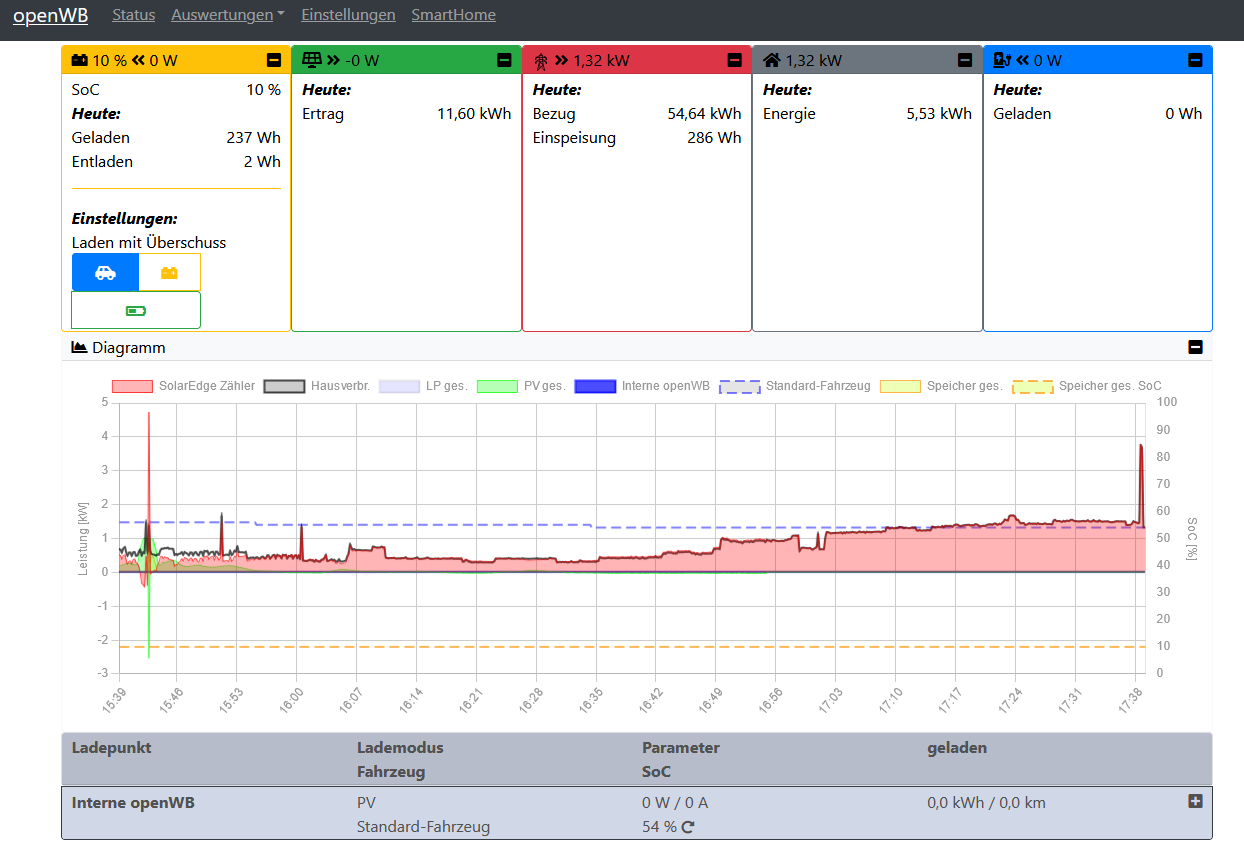Click the double-arrow icon in the PV header
The height and width of the screenshot is (848, 1244).
pyautogui.click(x=333, y=60)
